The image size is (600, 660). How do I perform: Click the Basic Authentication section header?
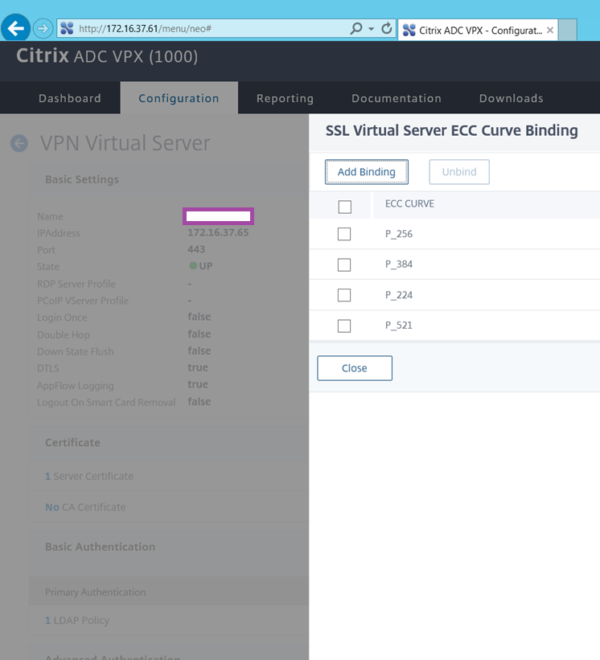(x=100, y=547)
